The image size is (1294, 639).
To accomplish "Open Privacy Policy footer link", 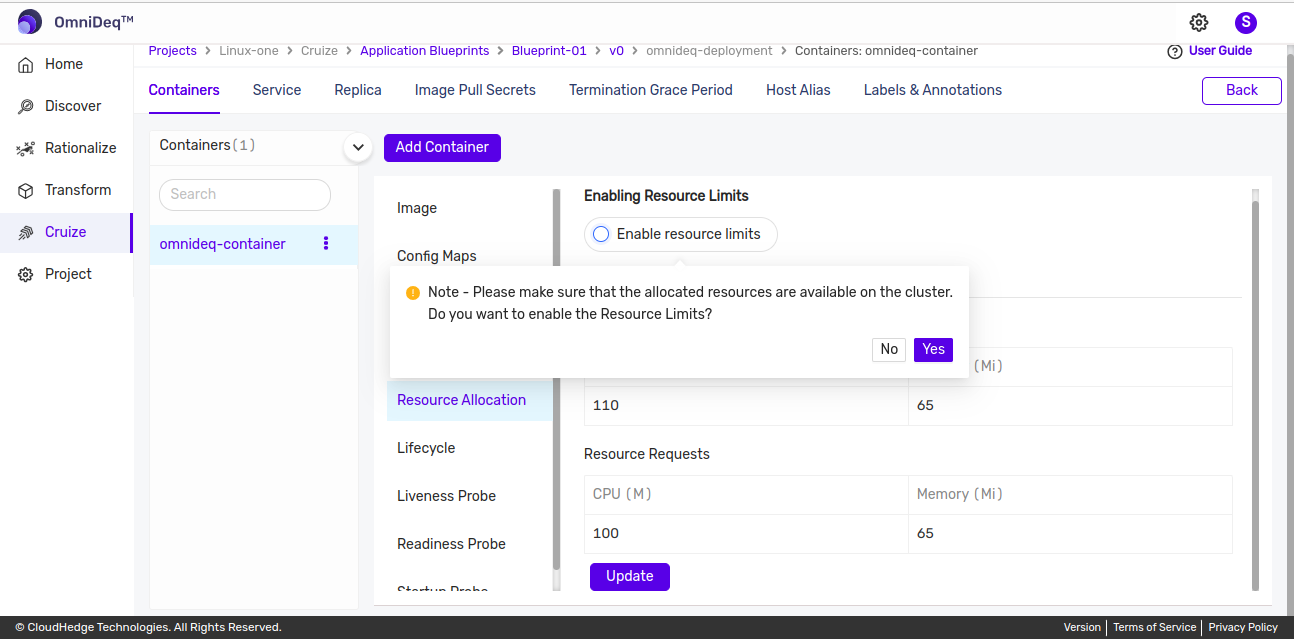I will [1243, 627].
